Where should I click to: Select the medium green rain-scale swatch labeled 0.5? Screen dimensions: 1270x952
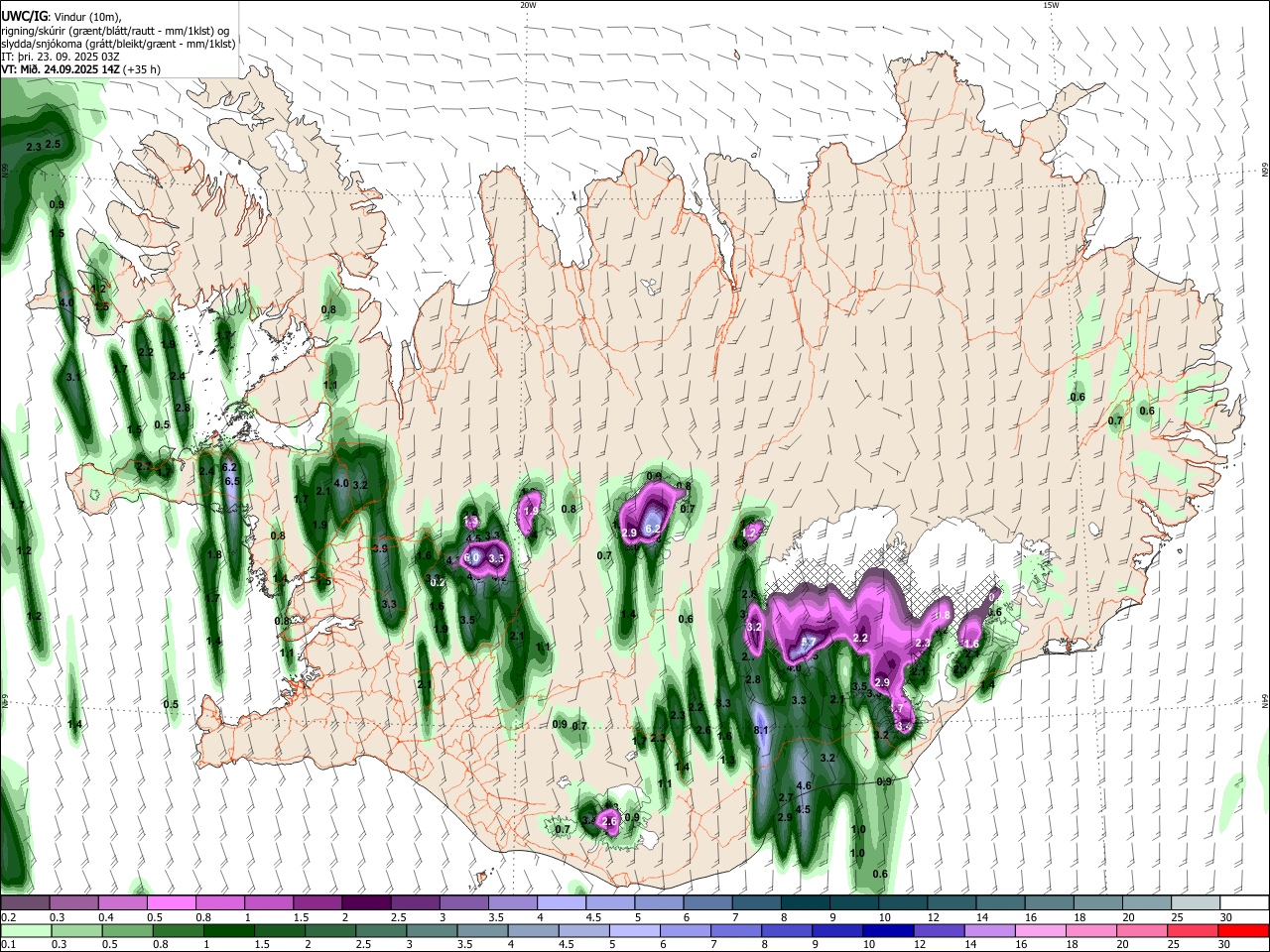click(127, 931)
